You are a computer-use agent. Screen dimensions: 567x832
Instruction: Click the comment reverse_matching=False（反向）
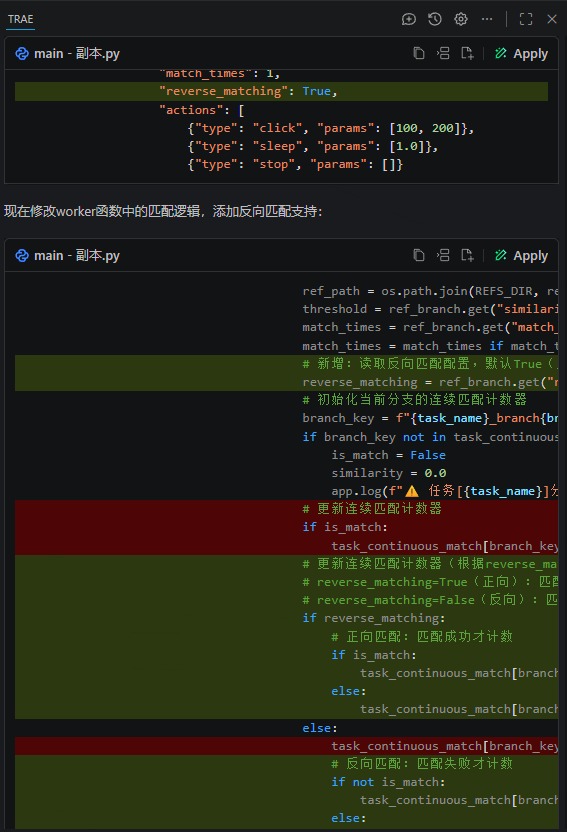pos(430,600)
